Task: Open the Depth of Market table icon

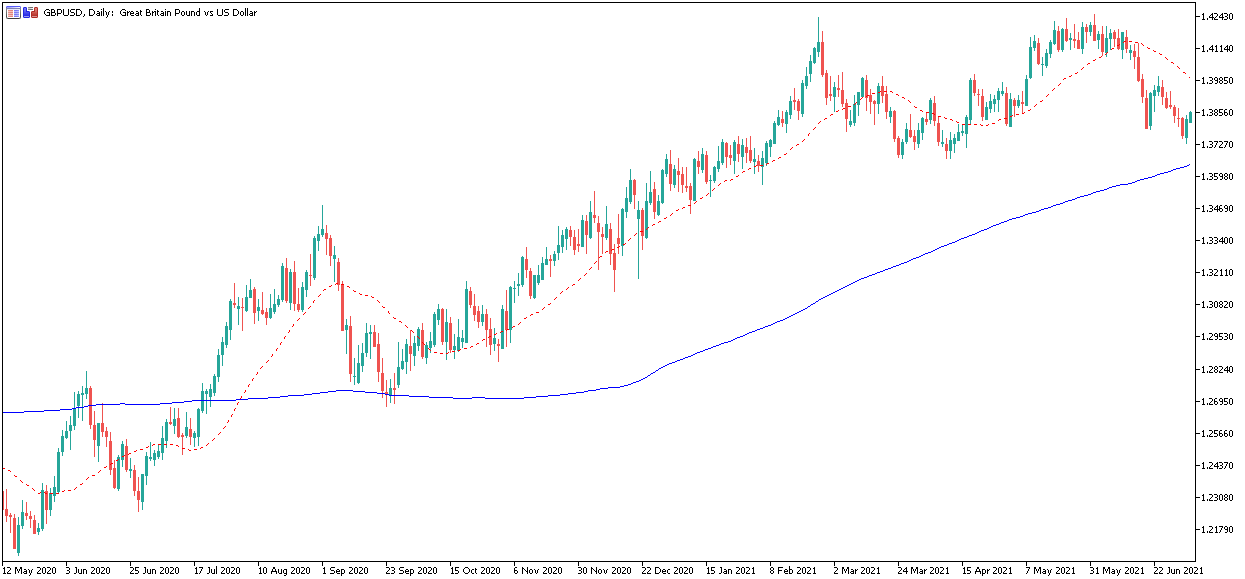Action: (x=14, y=13)
